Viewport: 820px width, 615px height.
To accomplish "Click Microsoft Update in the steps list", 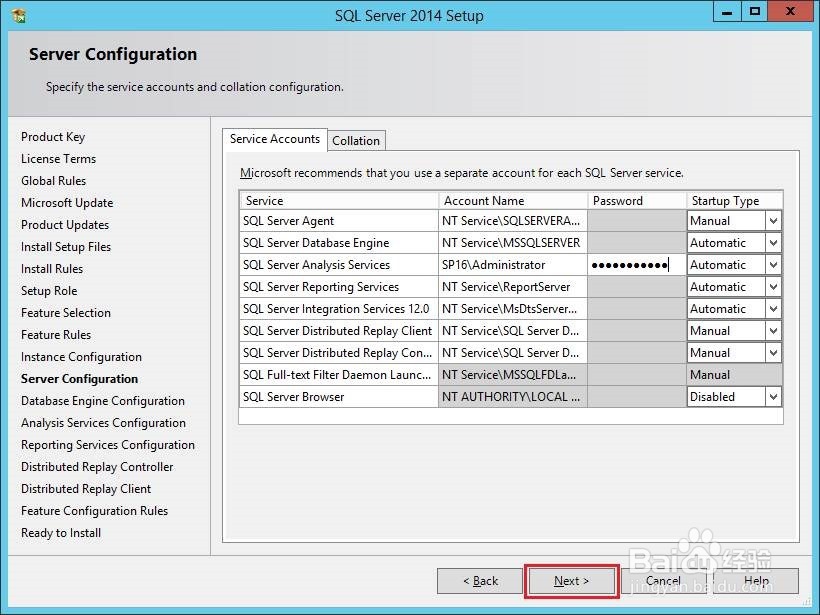I will click(x=67, y=203).
